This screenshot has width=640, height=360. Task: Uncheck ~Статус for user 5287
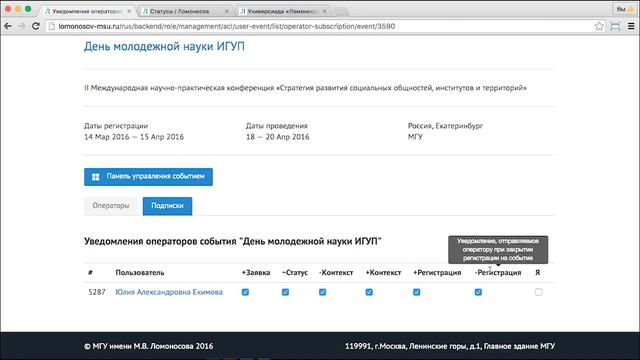pyautogui.click(x=285, y=292)
